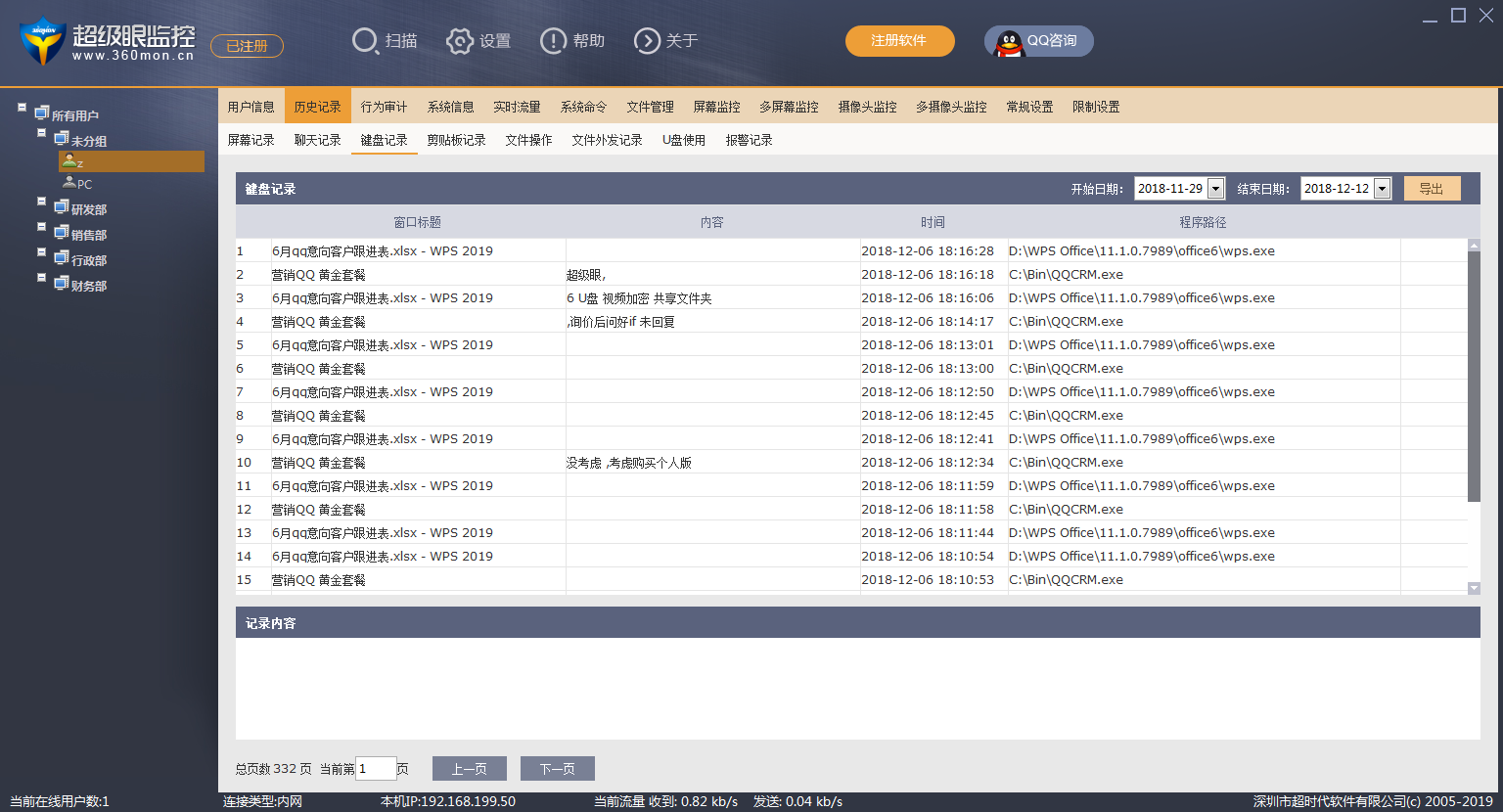Viewport: 1503px width, 812px height.
Task: Click the 导出 export button
Action: pyautogui.click(x=1432, y=189)
